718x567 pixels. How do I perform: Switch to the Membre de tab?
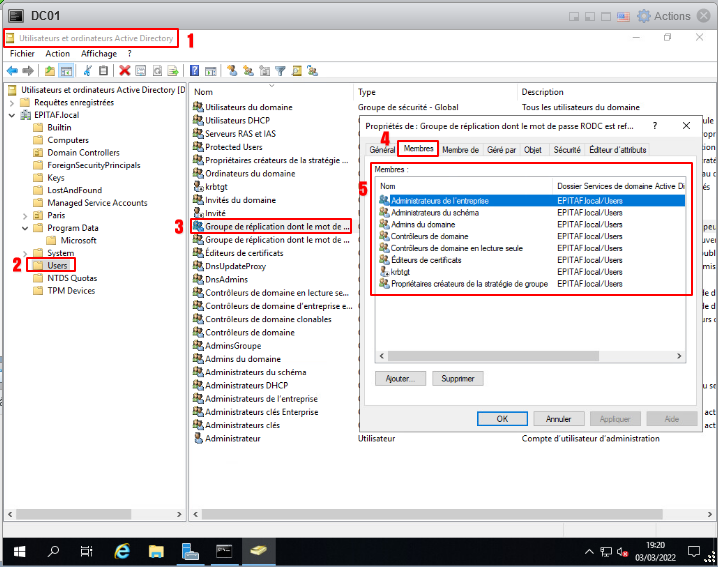point(460,150)
